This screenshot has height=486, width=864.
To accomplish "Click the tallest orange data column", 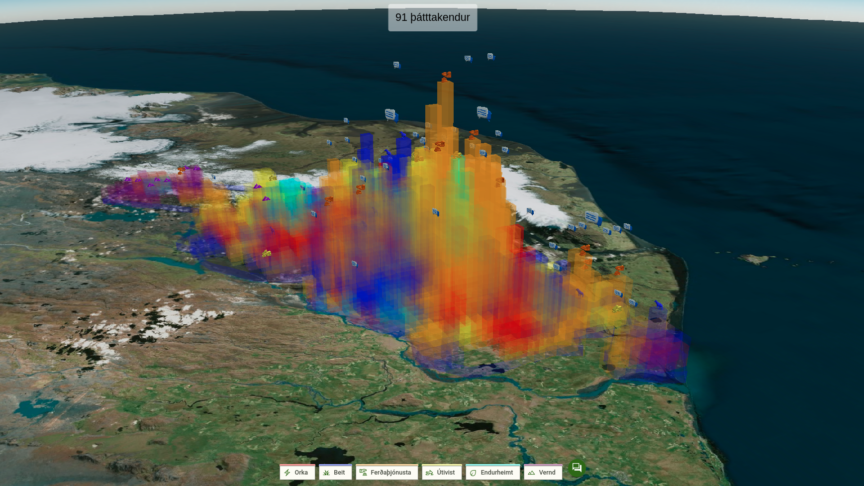I will 445,110.
